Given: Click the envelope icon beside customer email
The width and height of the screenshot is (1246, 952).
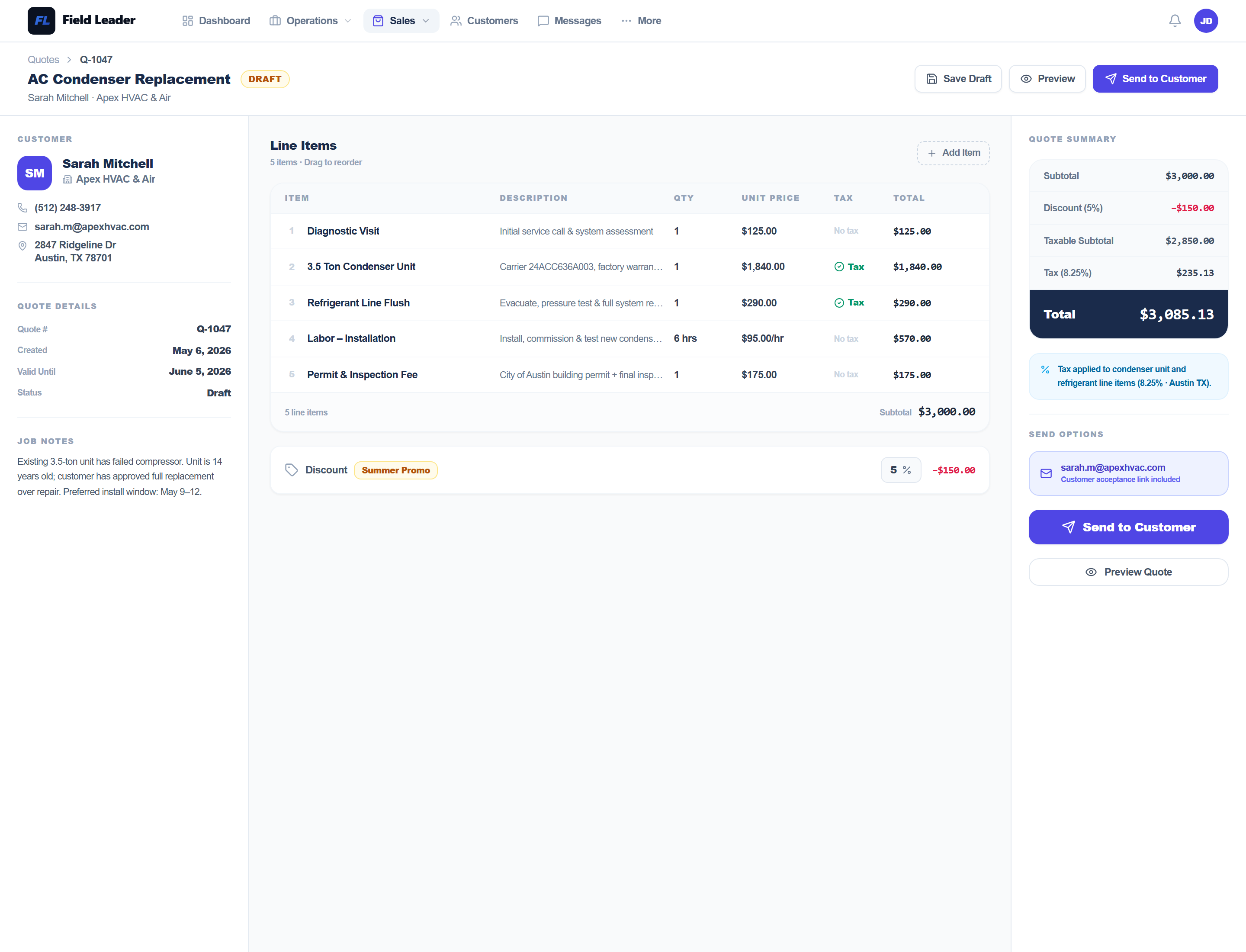Looking at the screenshot, I should 22,227.
